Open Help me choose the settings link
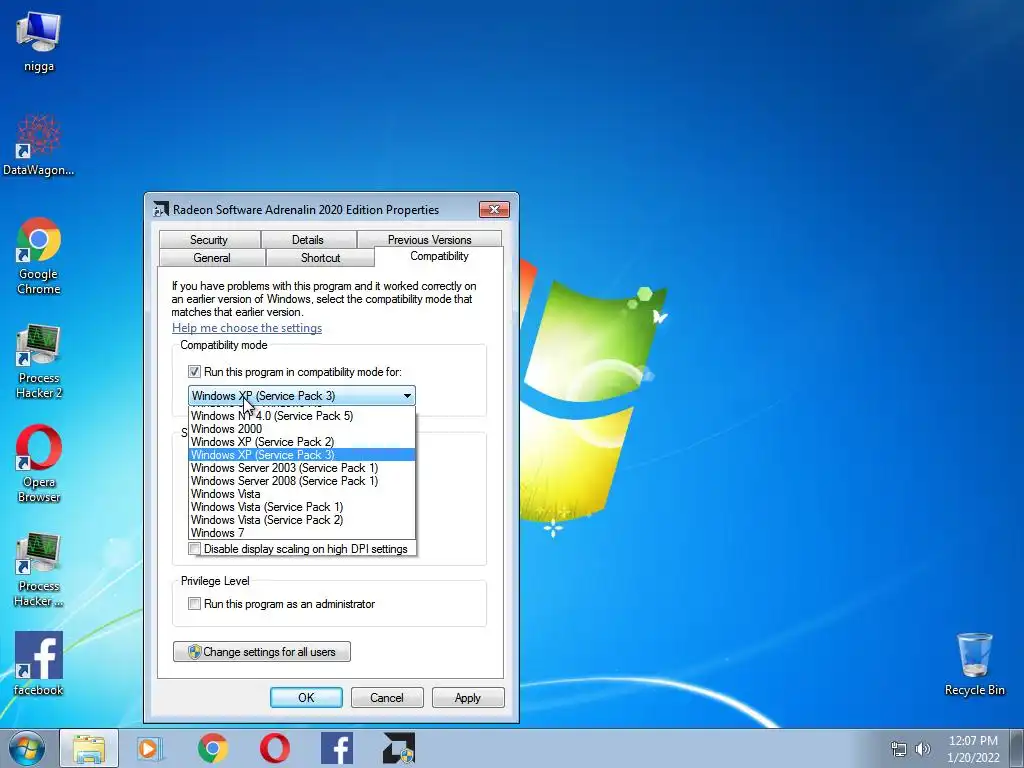The width and height of the screenshot is (1024, 768). 247,328
